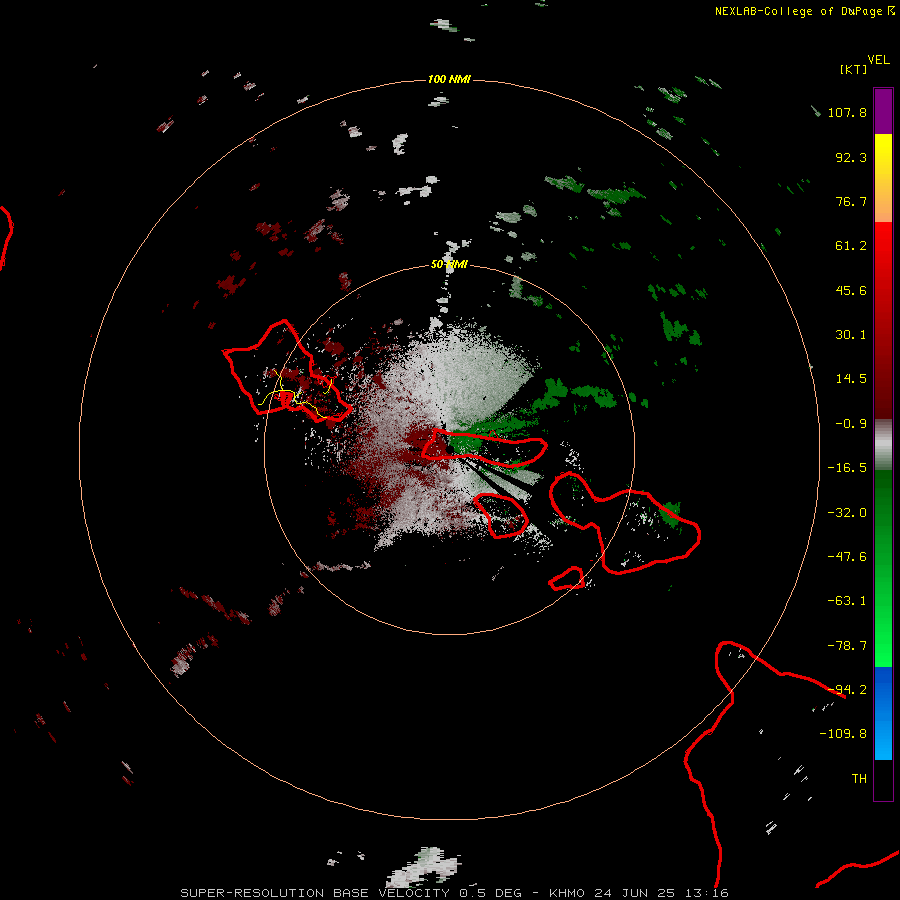Click the -47.6 legend value

[x=847, y=557]
